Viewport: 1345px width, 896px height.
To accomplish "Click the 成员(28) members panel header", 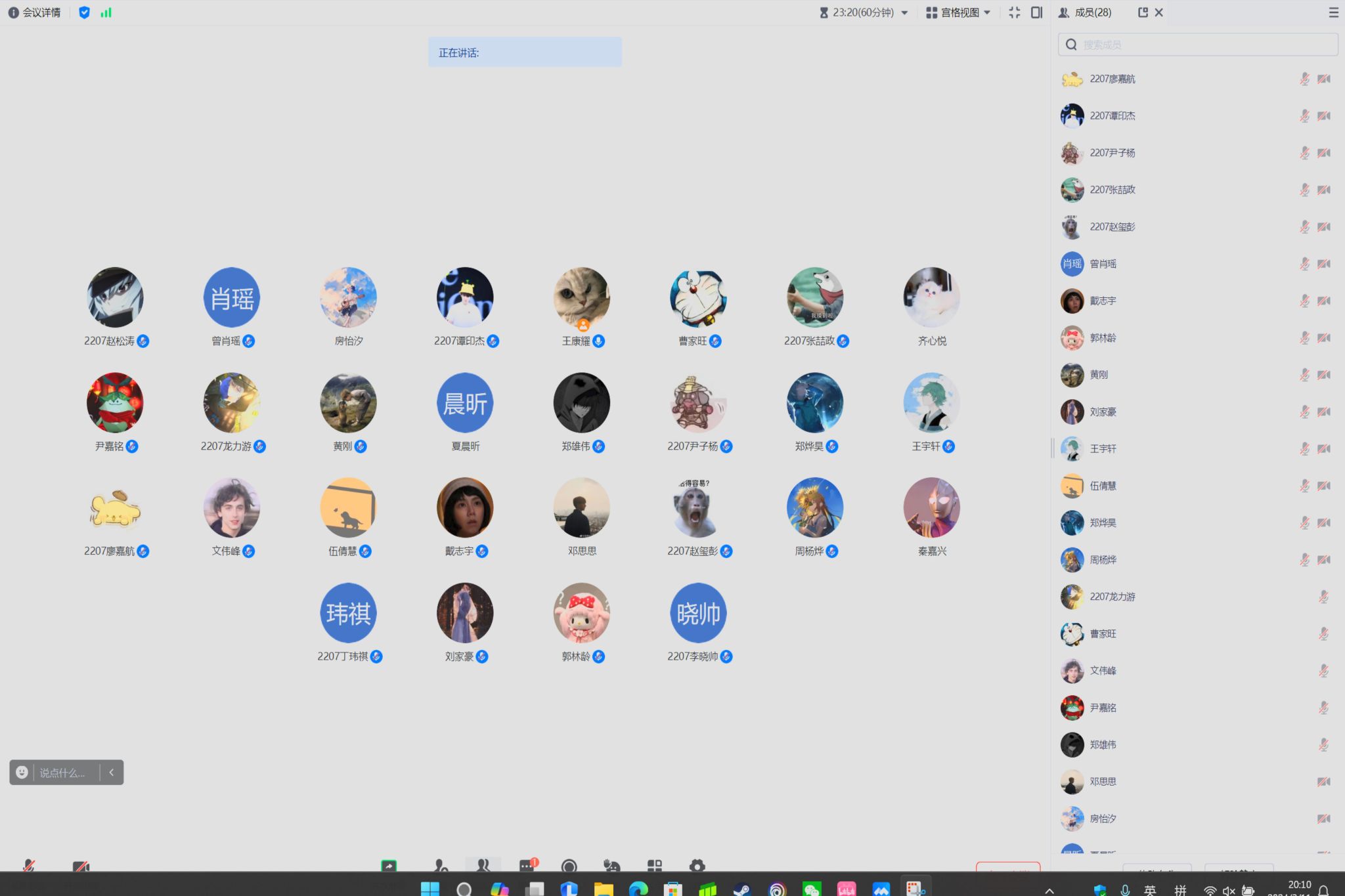I will click(1092, 12).
